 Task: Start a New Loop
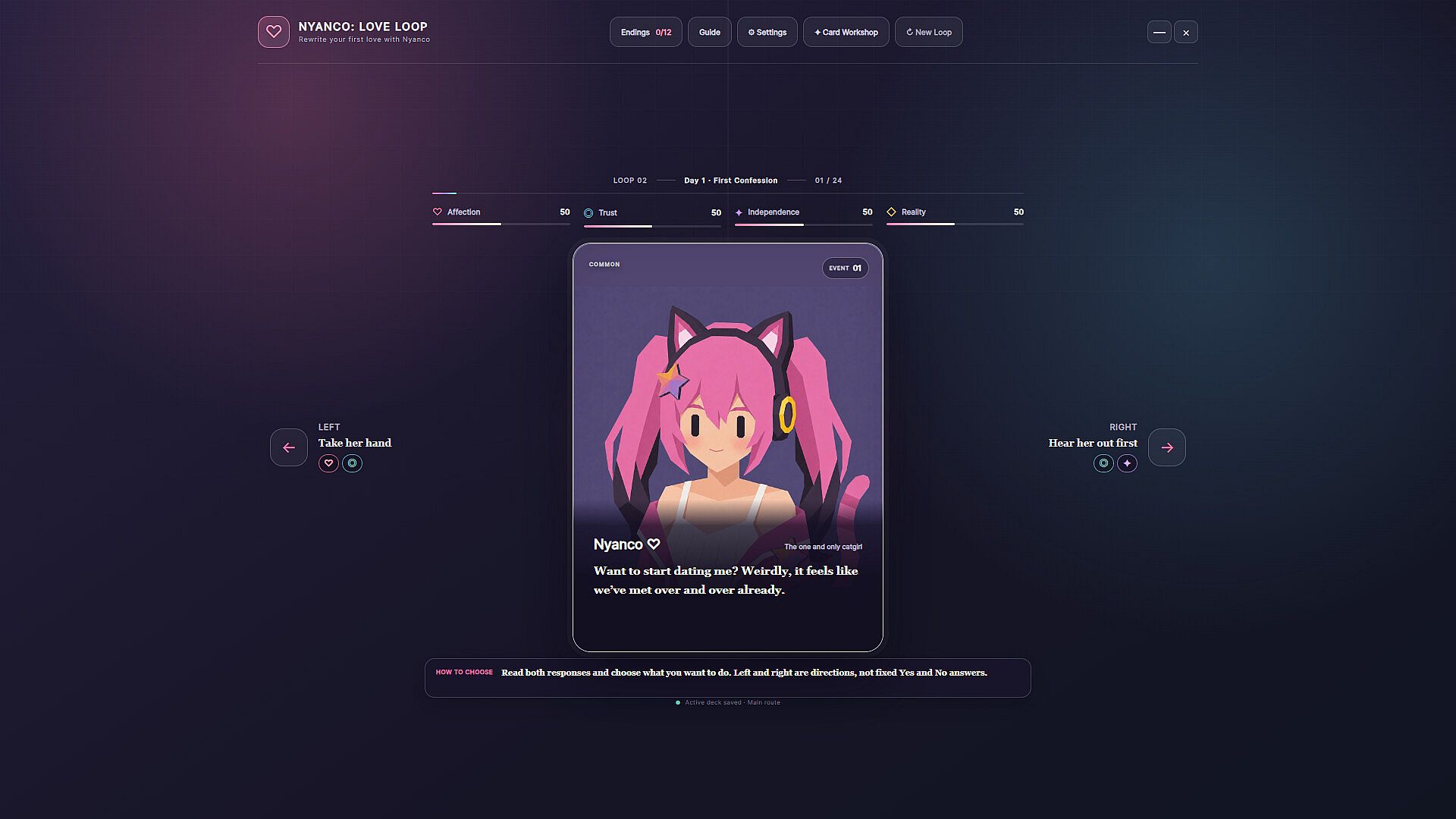pos(928,32)
